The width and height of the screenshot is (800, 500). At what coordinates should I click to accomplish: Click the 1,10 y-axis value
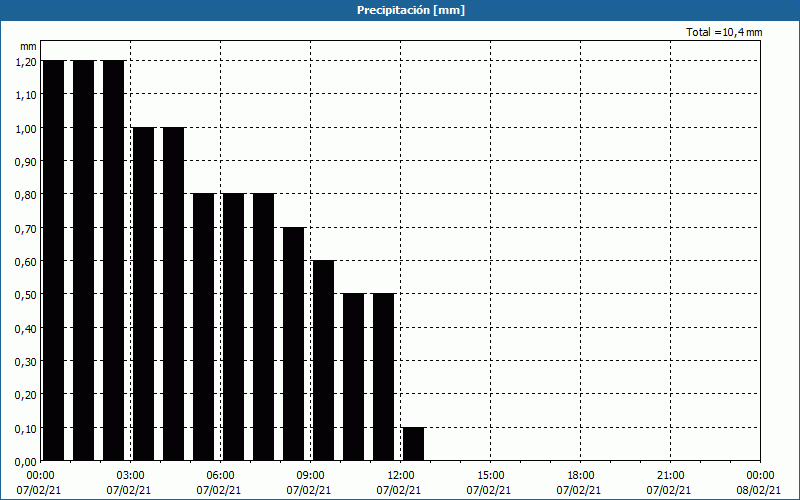[x=26, y=94]
